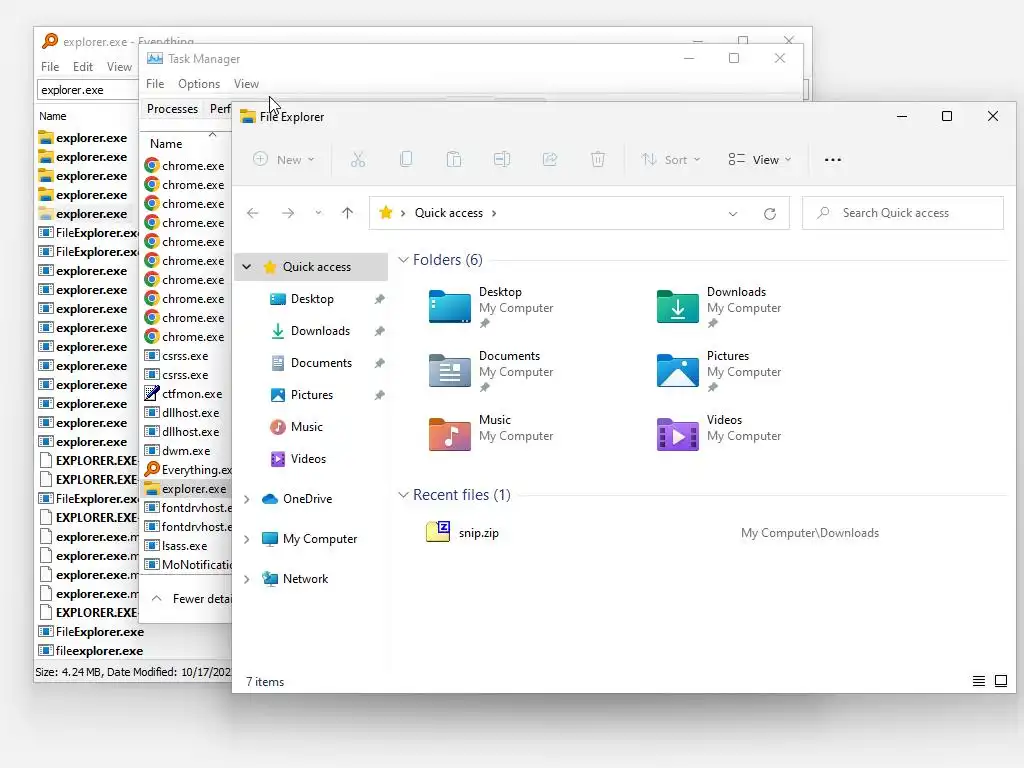Image resolution: width=1024 pixels, height=768 pixels.
Task: Open the See more ellipsis menu
Action: coord(833,159)
